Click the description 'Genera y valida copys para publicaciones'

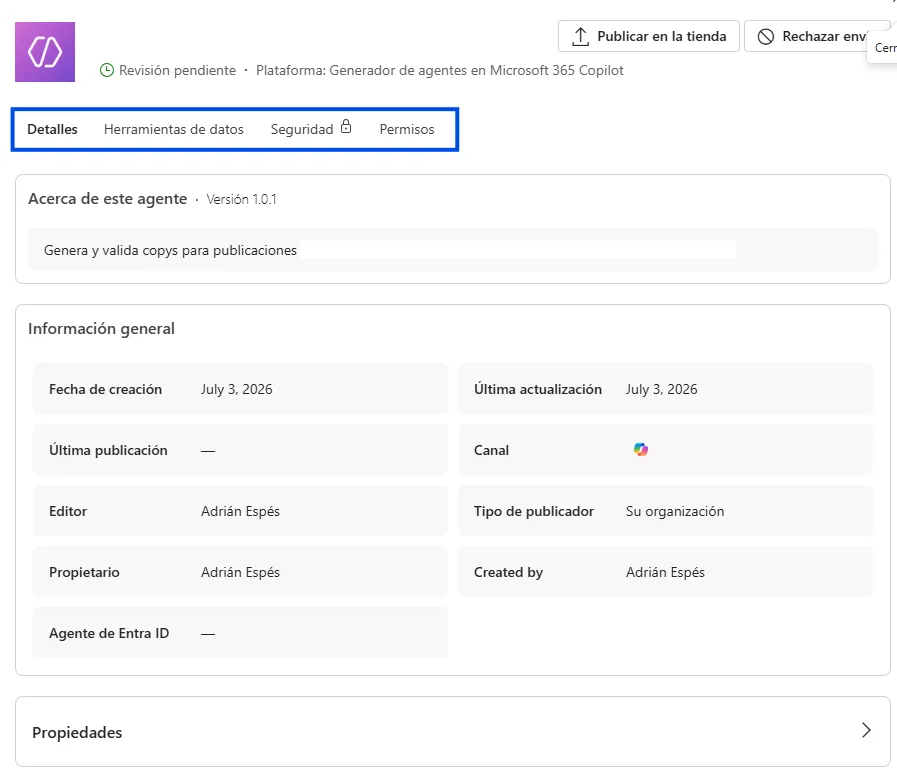click(x=170, y=250)
